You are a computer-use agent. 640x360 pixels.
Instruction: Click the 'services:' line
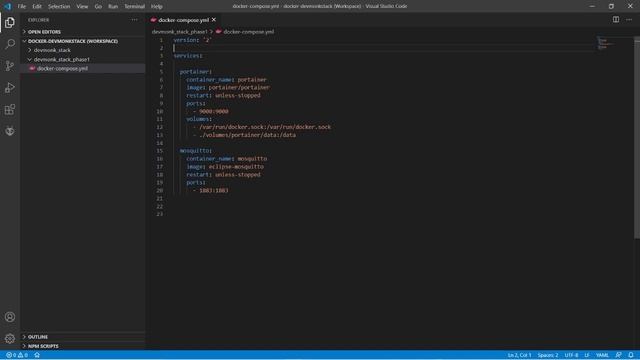point(188,56)
